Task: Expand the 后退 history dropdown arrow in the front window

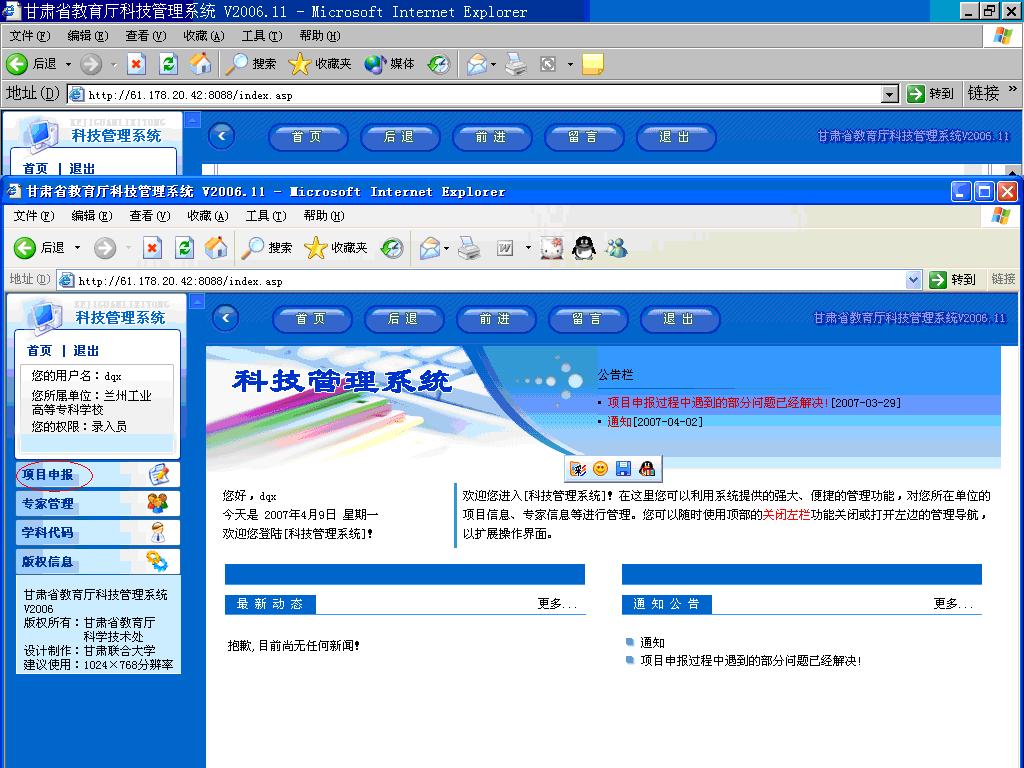Action: pos(78,248)
